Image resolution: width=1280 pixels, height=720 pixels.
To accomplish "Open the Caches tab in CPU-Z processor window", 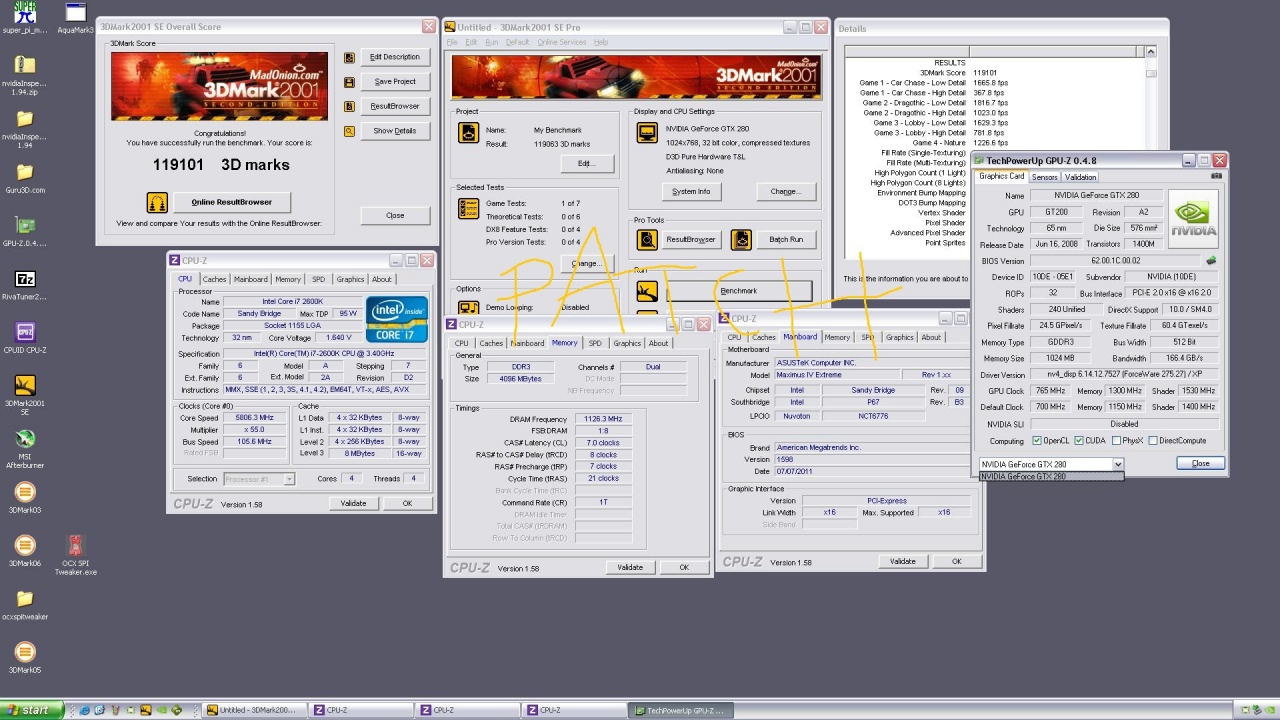I will point(215,279).
